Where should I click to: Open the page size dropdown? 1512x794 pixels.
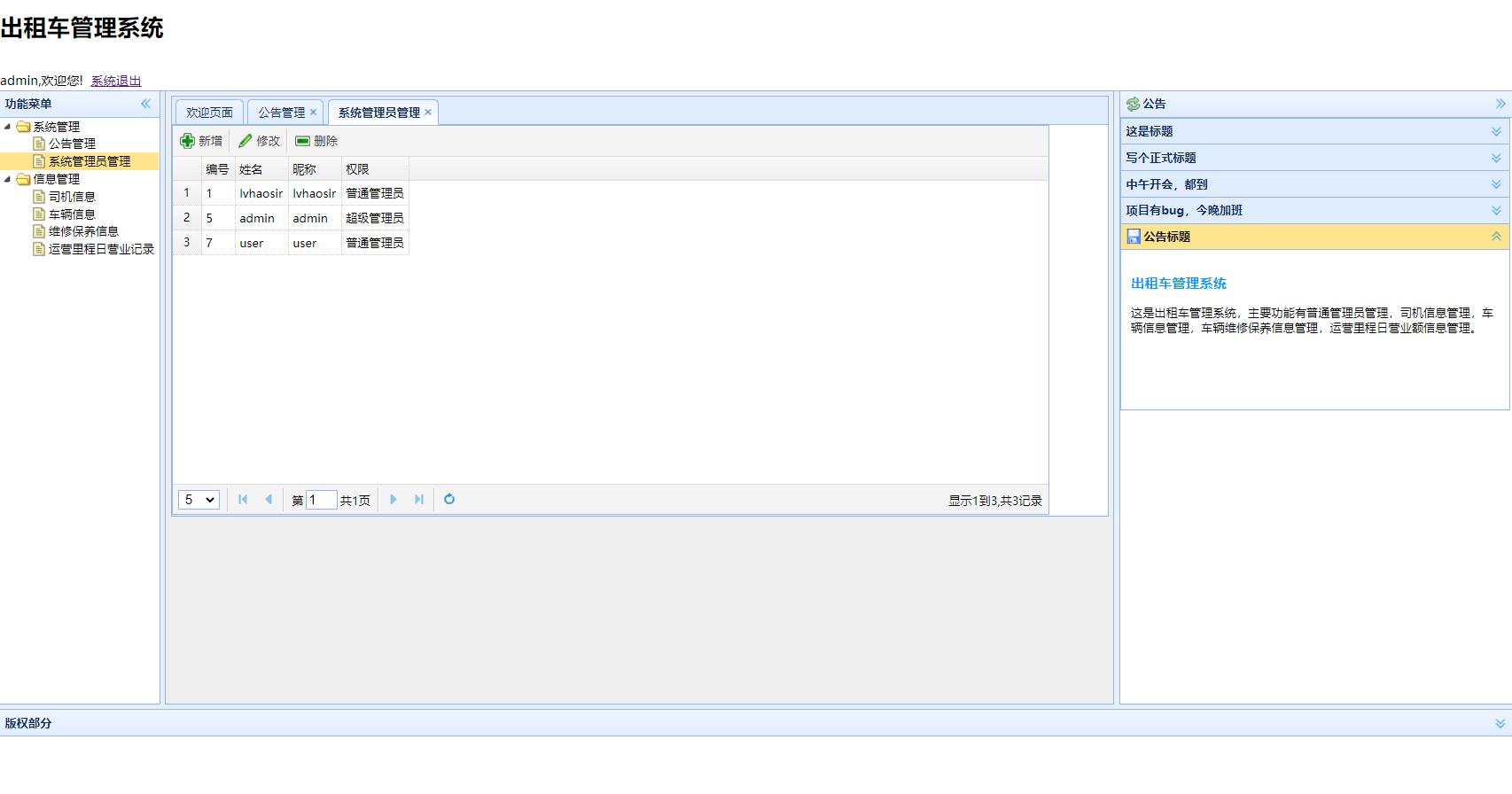click(x=199, y=500)
